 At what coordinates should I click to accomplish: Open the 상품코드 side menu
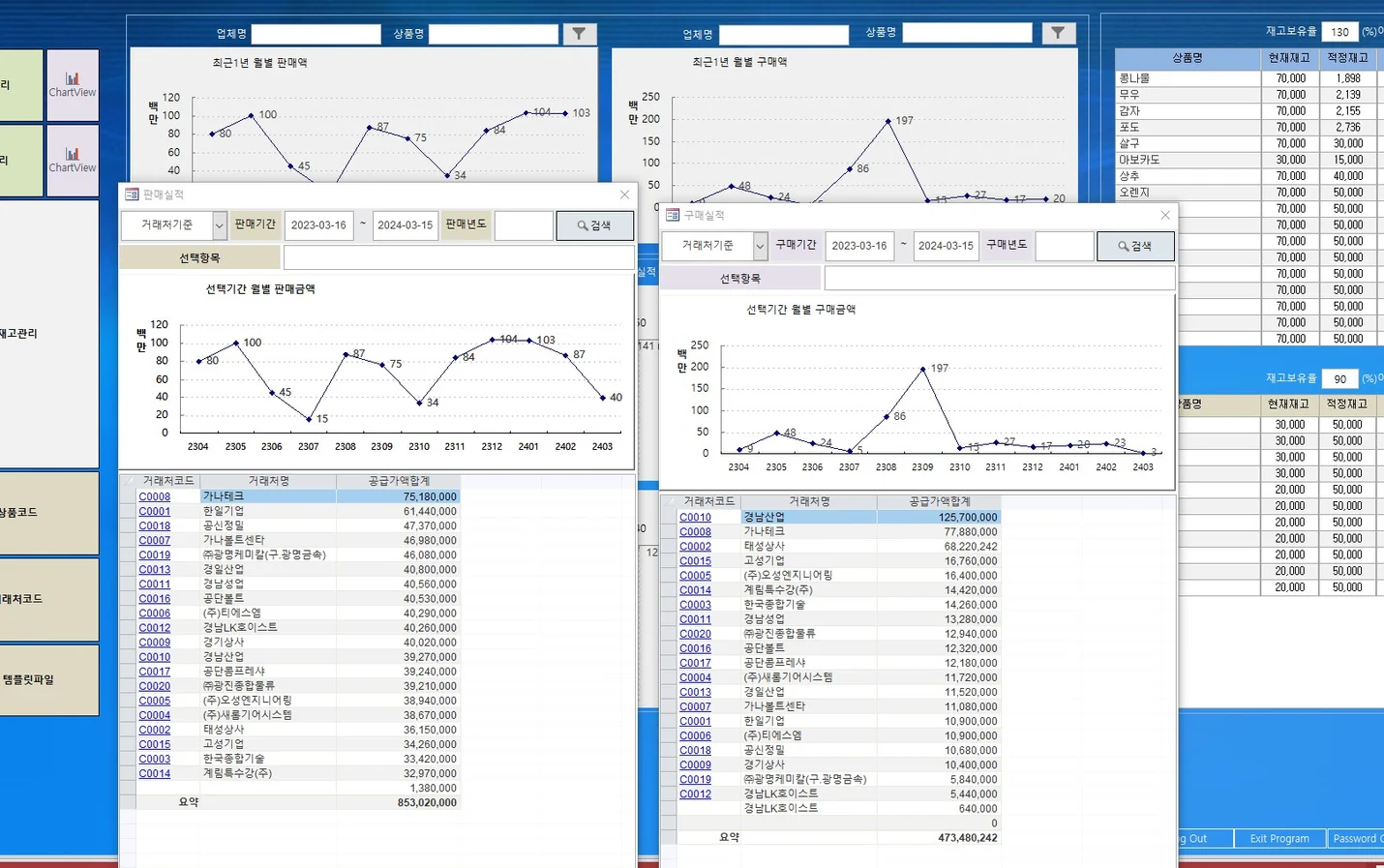coord(48,512)
